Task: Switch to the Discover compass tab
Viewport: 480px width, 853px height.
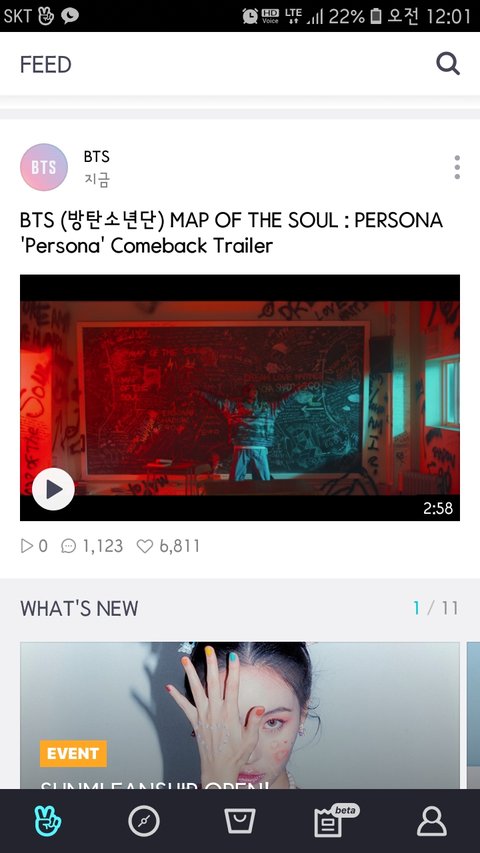Action: pos(144,821)
